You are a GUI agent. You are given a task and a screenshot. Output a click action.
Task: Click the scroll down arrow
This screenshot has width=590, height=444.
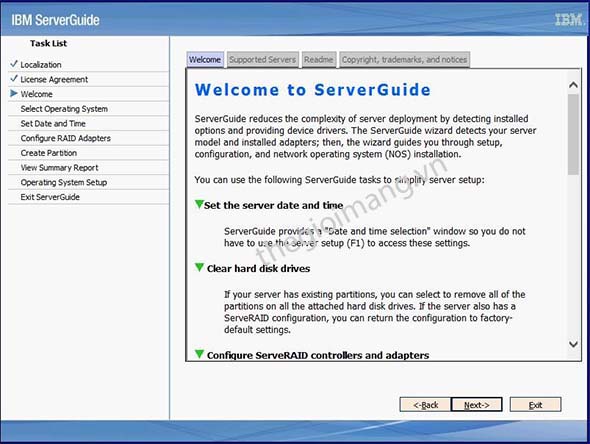coord(573,344)
